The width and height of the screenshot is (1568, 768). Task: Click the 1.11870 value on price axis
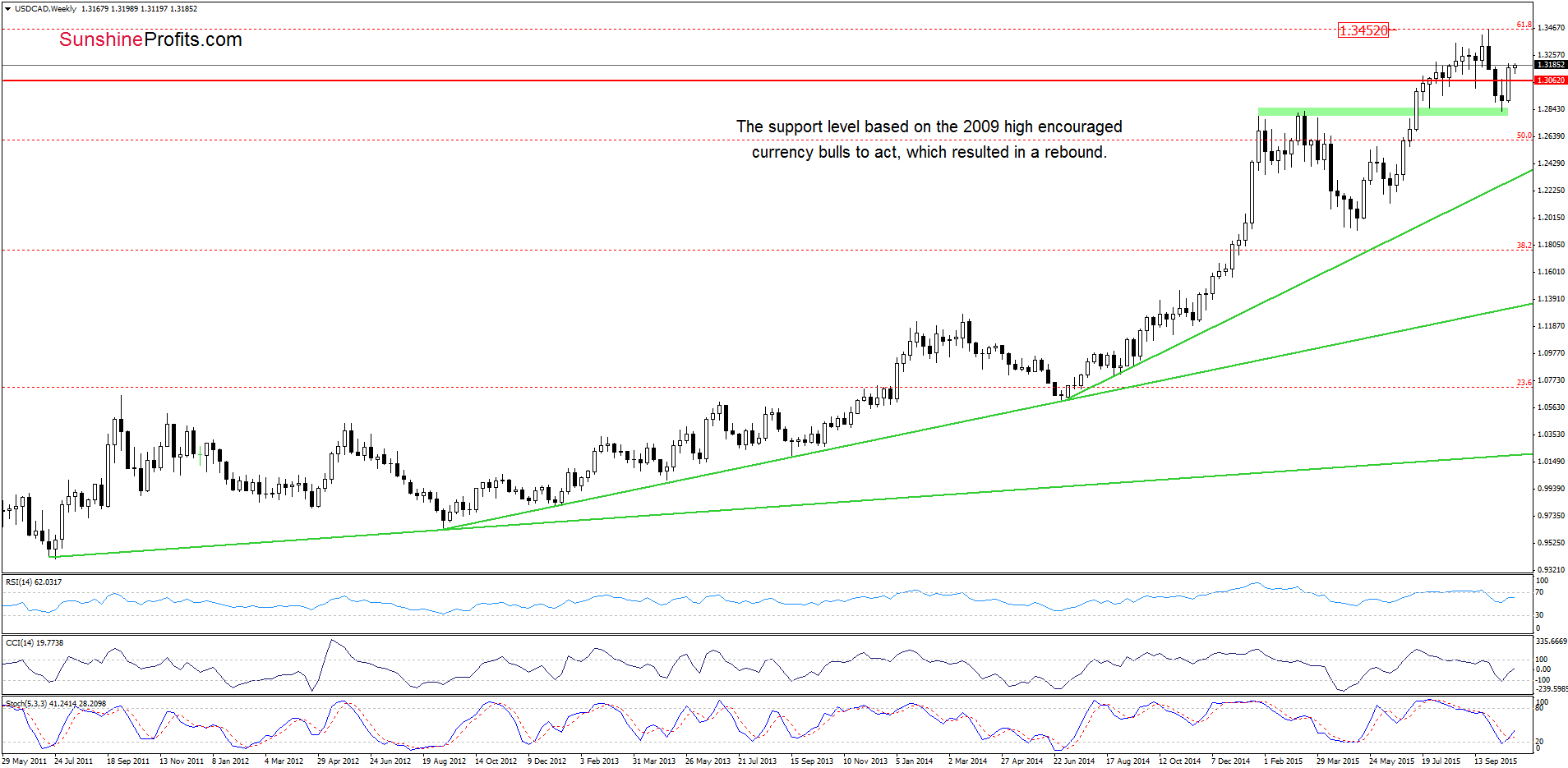pyautogui.click(x=1551, y=325)
